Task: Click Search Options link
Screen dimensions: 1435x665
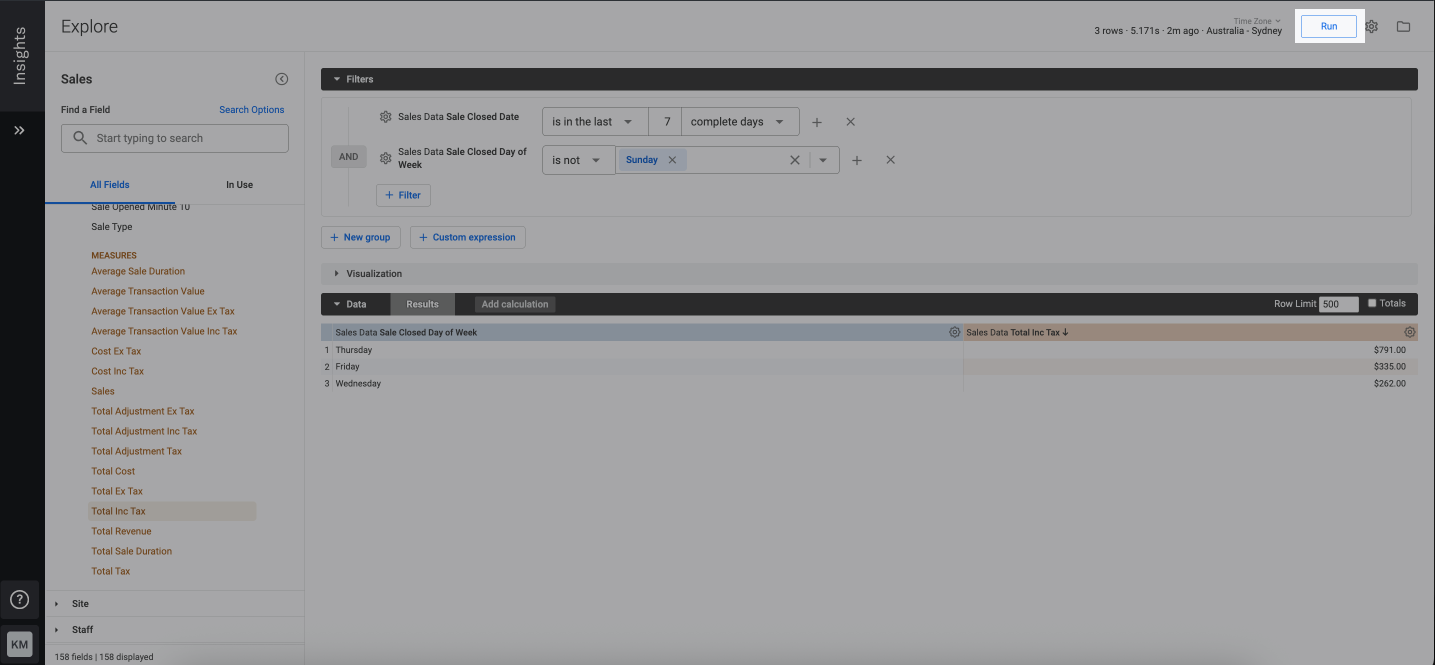Action: coord(252,110)
